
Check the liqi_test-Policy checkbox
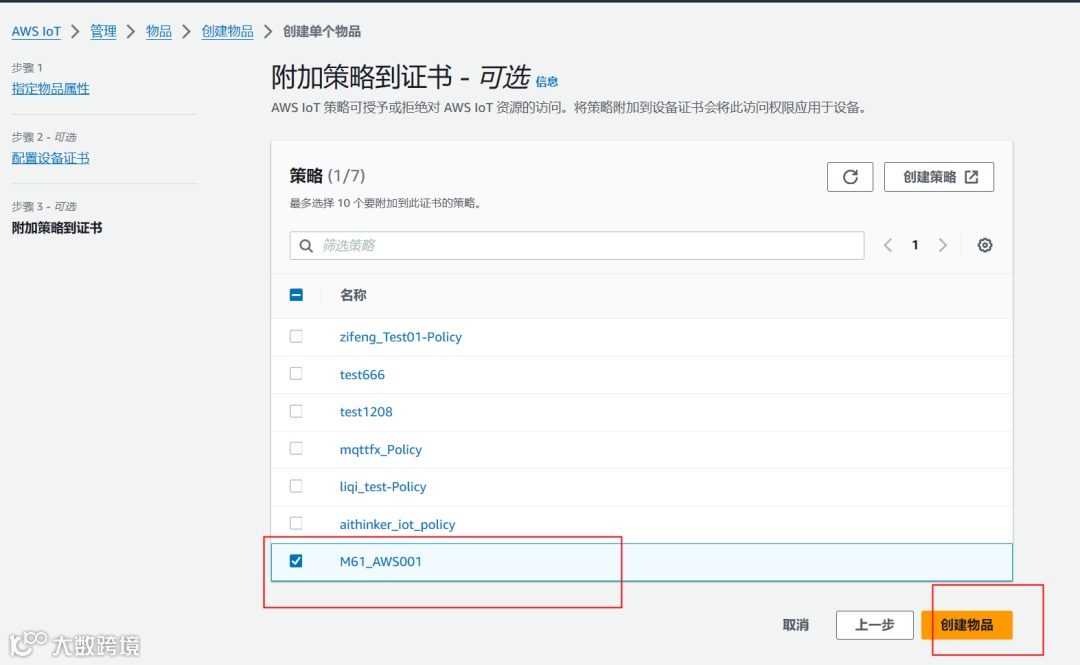[x=296, y=486]
